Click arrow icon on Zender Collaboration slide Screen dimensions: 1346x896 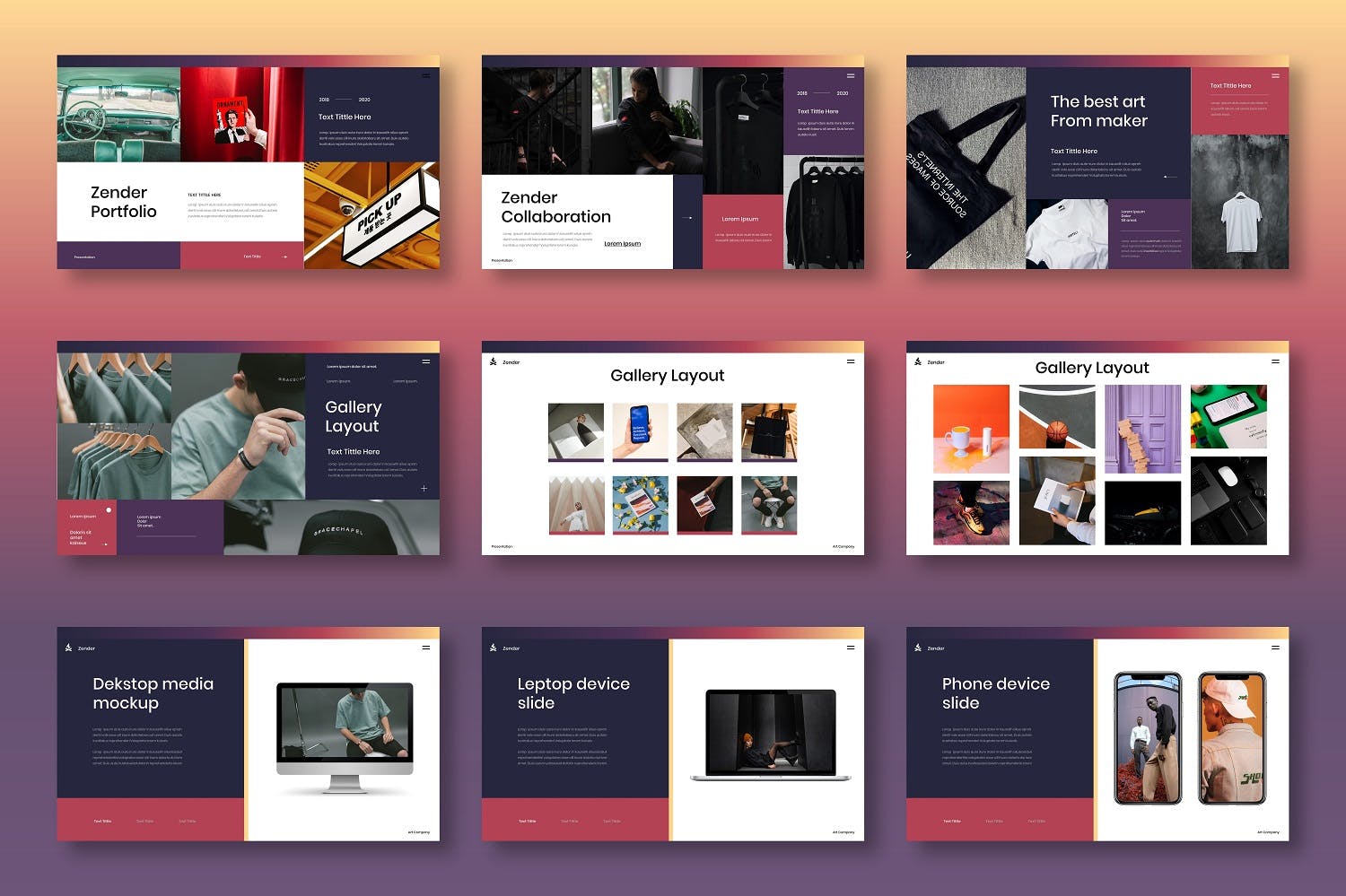click(687, 218)
